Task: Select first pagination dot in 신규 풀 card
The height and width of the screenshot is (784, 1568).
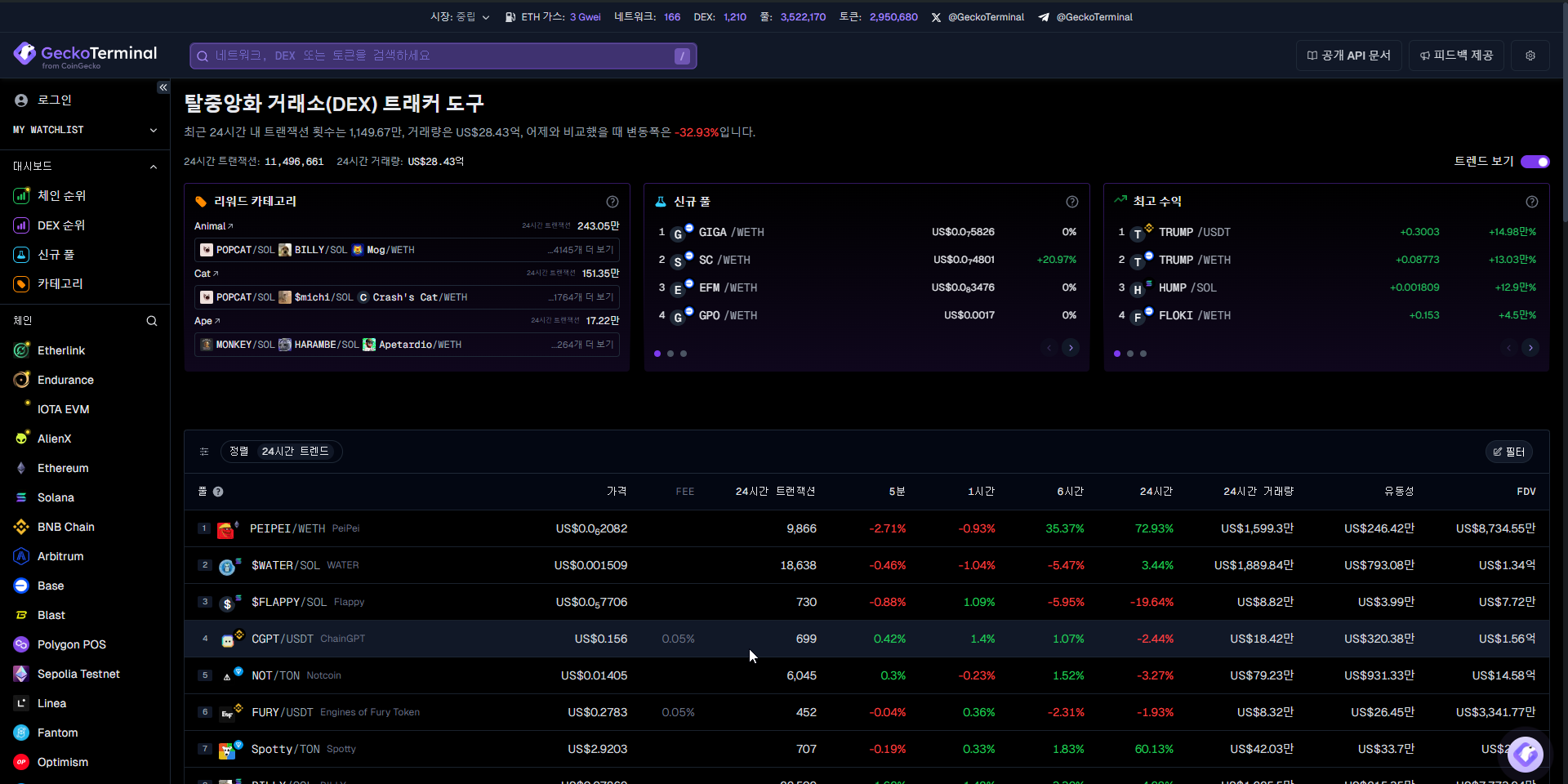Action: point(657,354)
